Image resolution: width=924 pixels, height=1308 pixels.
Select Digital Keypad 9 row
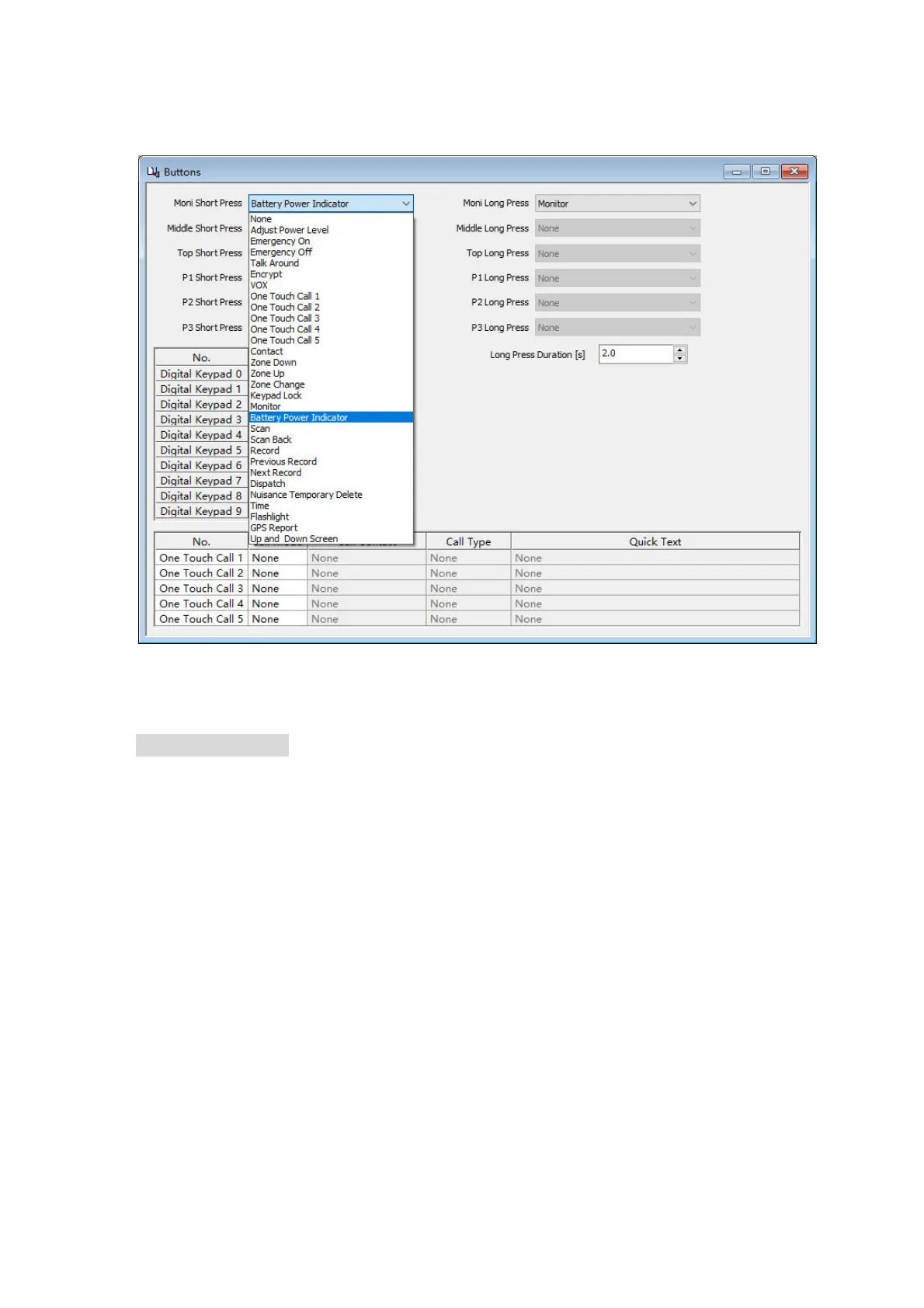[x=201, y=511]
